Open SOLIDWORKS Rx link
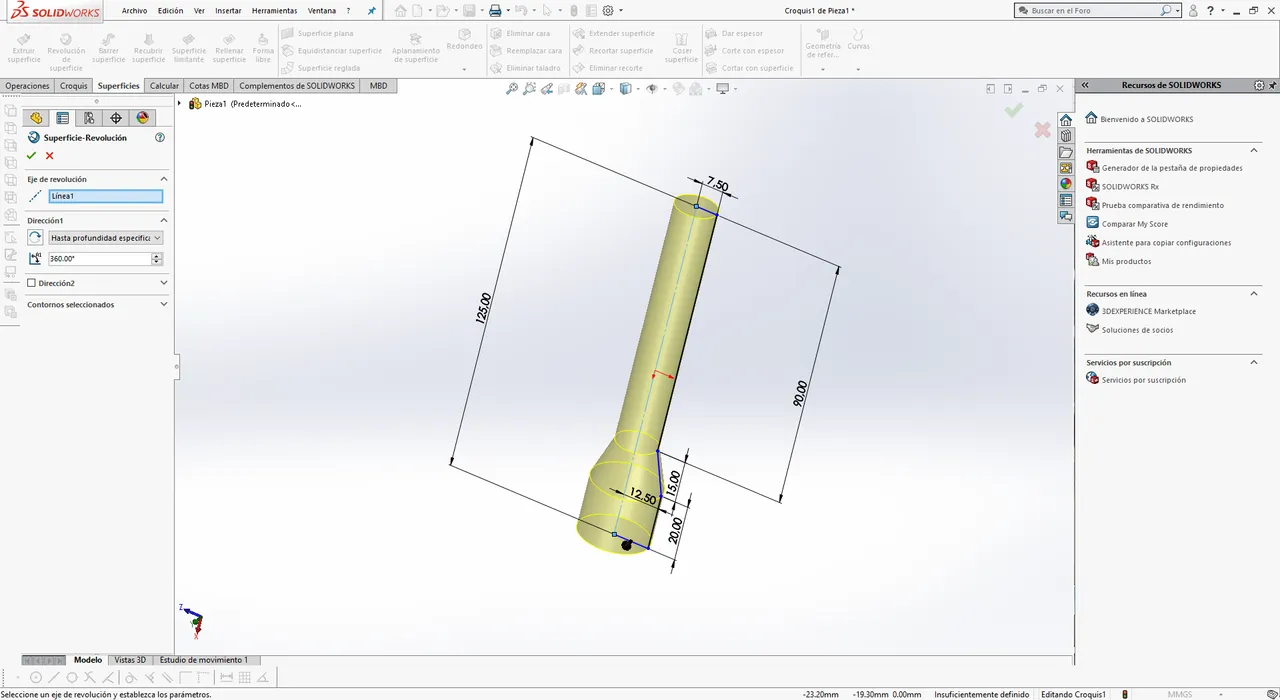1280x700 pixels. click(x=1130, y=186)
